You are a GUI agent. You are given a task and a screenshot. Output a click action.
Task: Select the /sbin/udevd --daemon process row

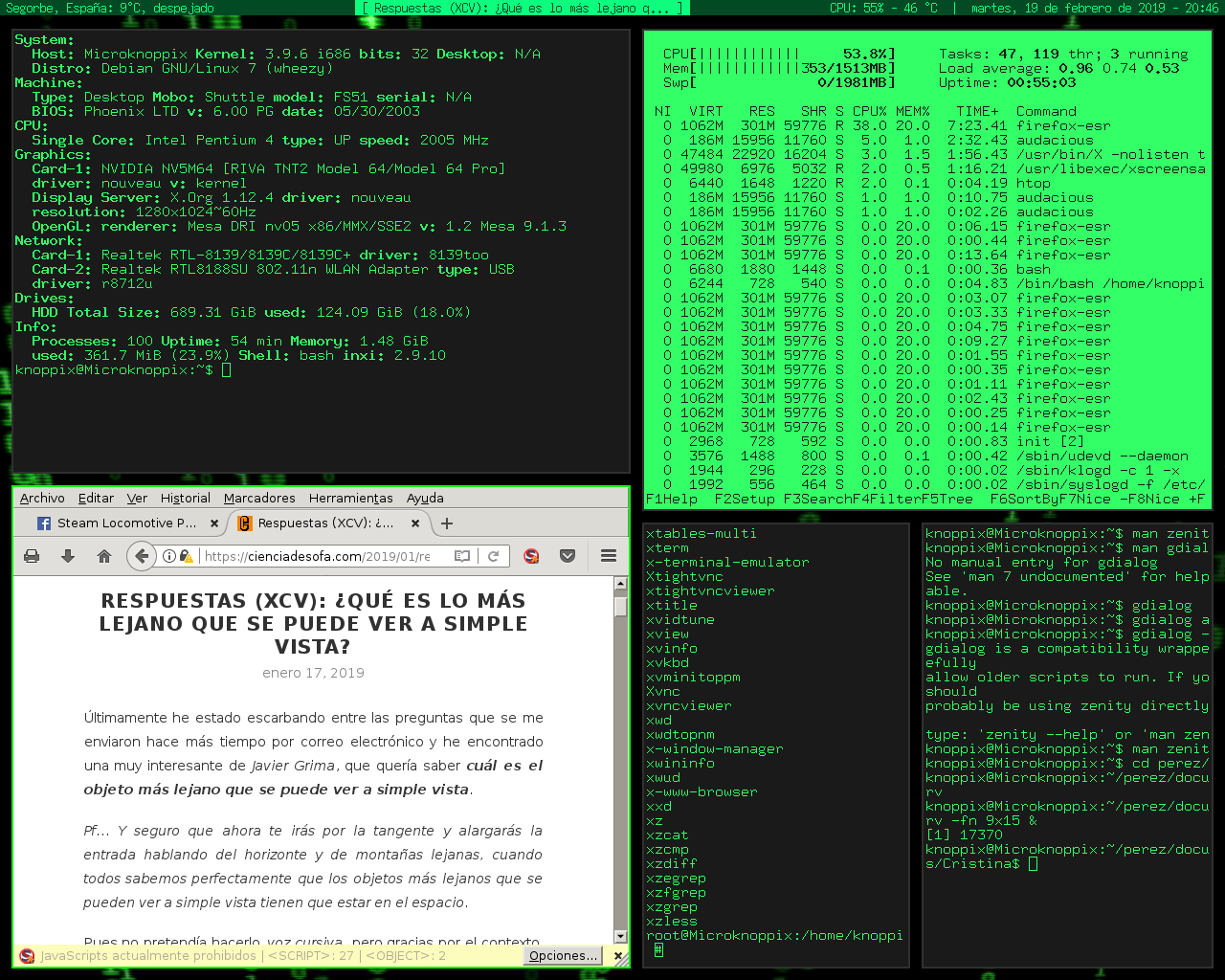pos(925,456)
